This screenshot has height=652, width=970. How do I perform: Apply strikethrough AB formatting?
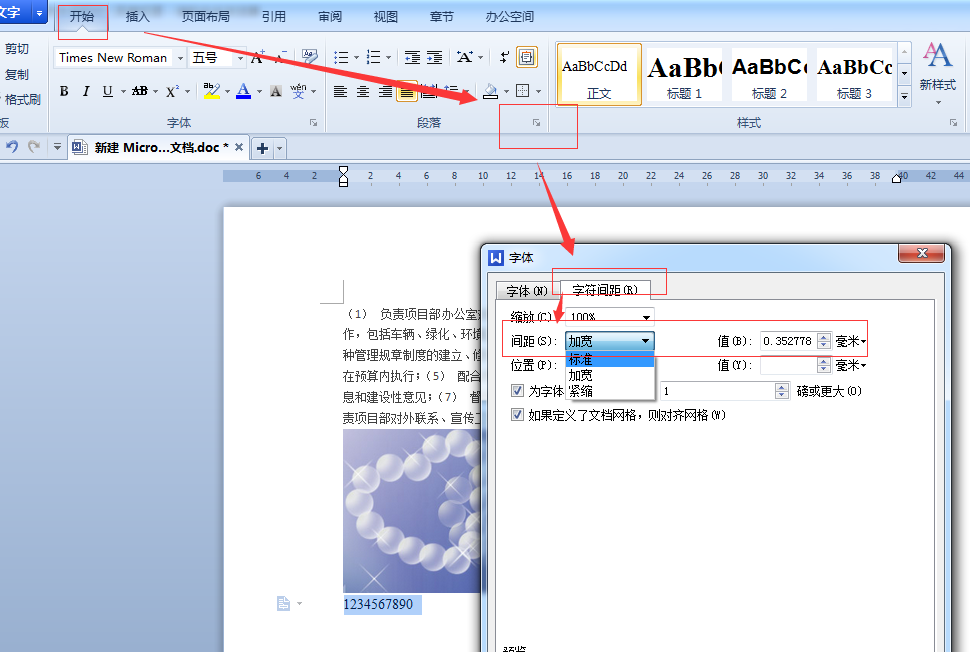pyautogui.click(x=140, y=92)
